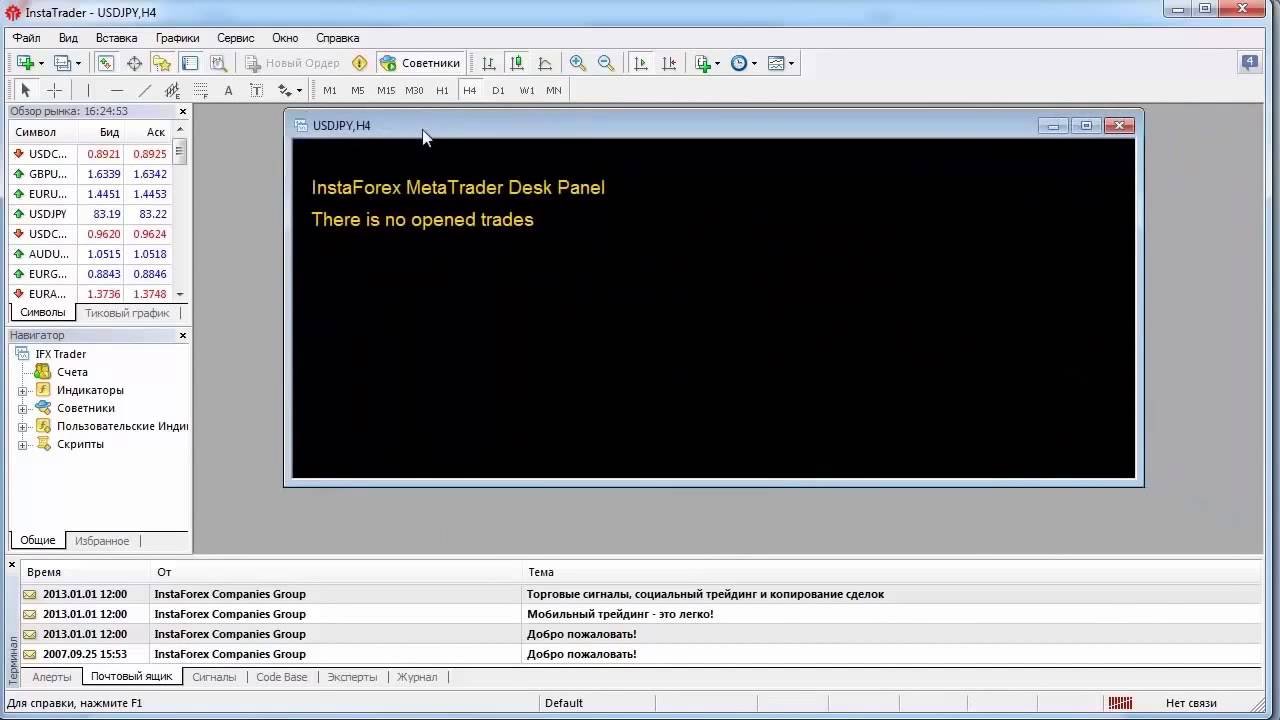
Task: Set timeframe to H1
Action: [442, 90]
